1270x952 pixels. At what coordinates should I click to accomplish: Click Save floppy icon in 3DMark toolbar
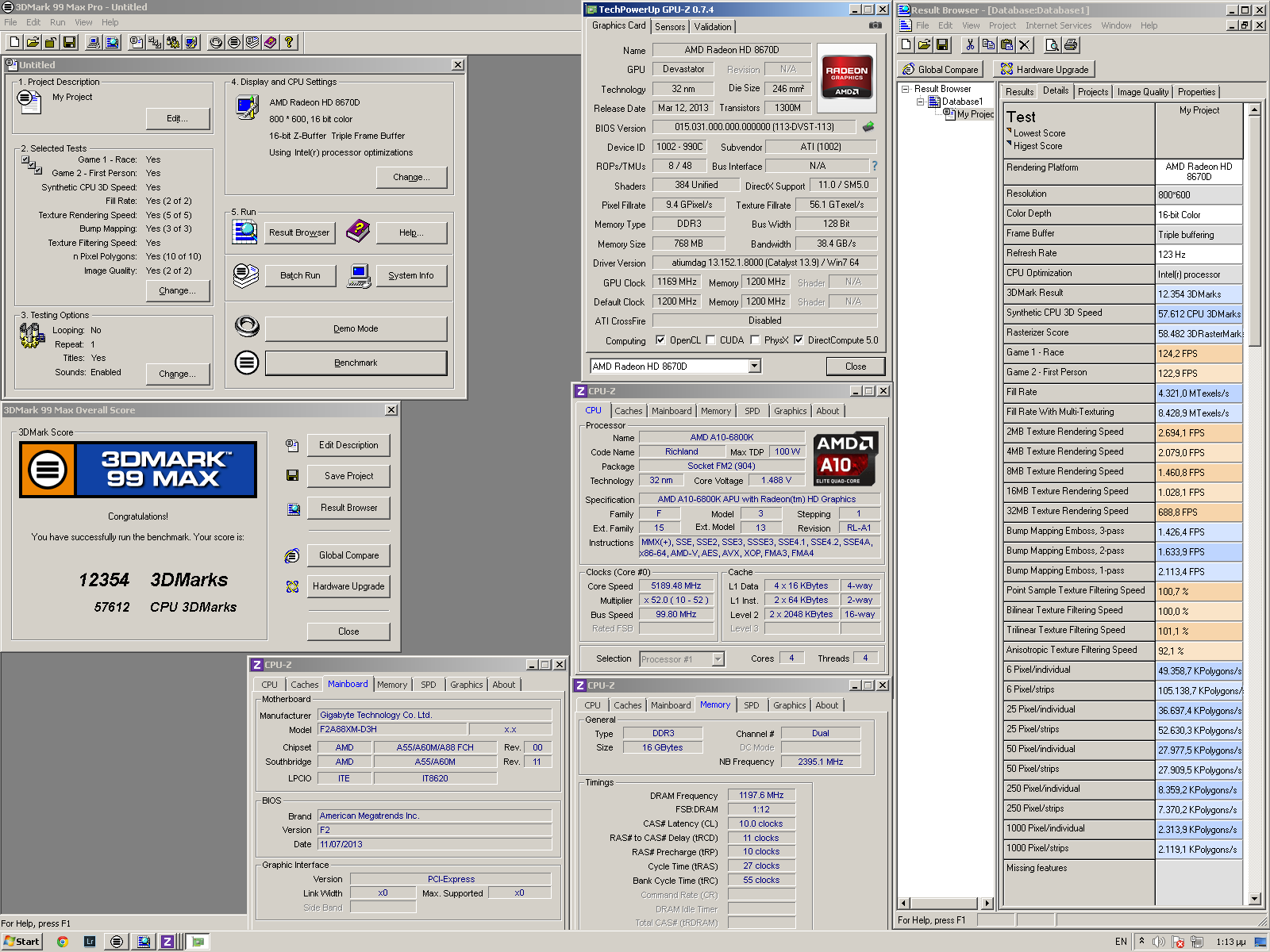69,42
